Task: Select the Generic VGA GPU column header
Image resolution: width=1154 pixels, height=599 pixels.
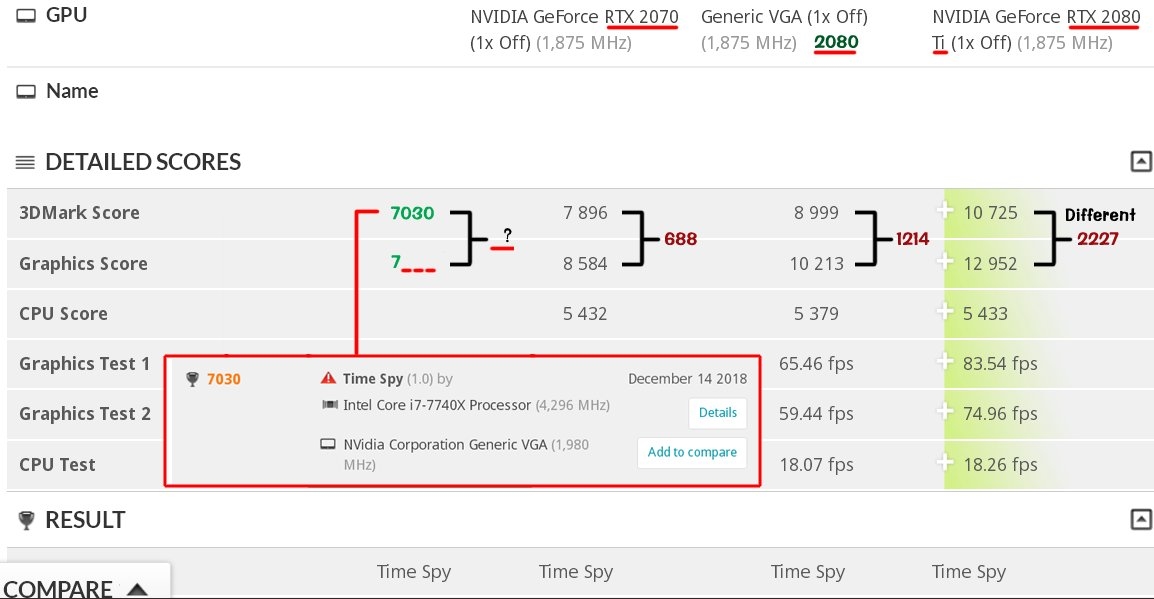Action: tap(784, 17)
